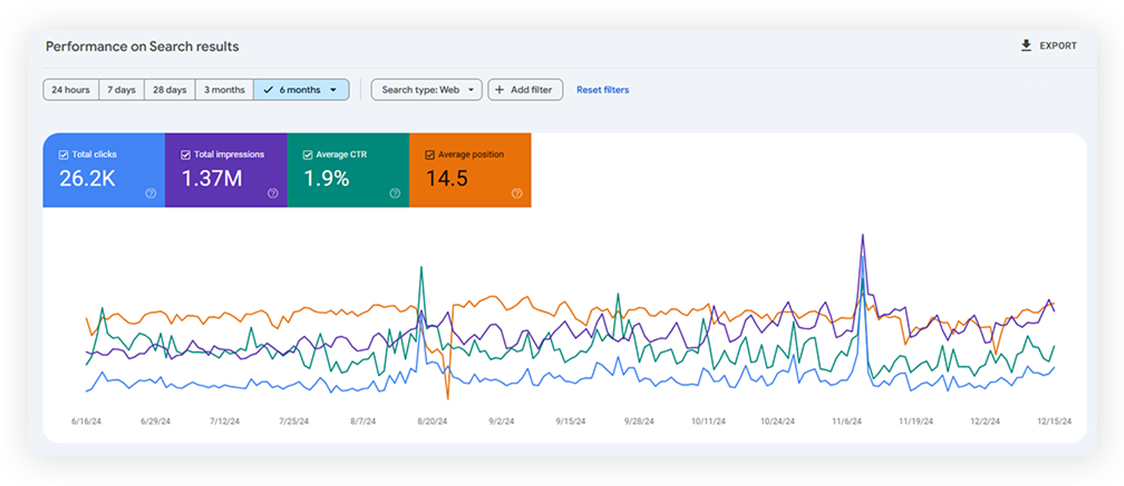Click the plus icon in Add filter
The width and height of the screenshot is (1124, 486).
coord(499,90)
